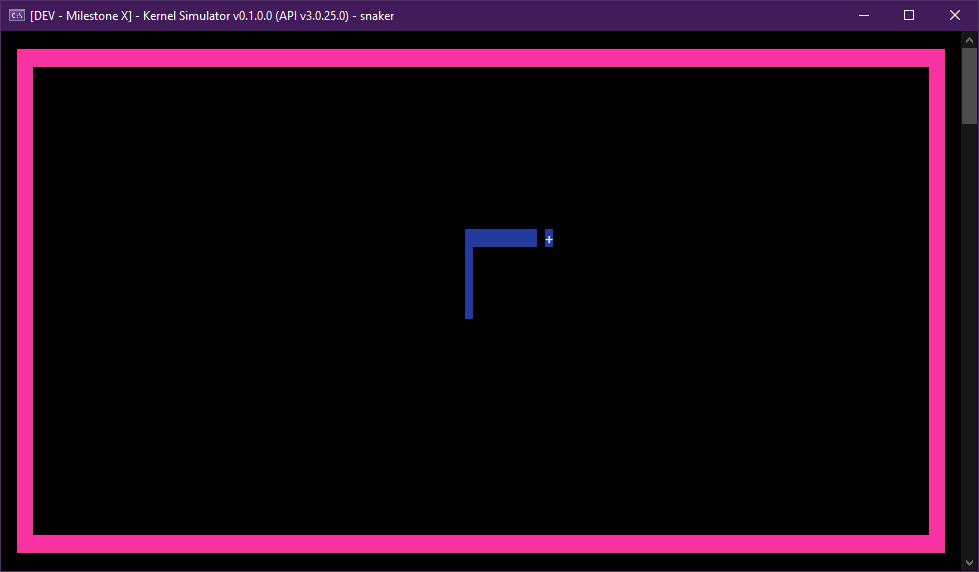
Task: Click the top-right corner of pink border
Action: point(937,58)
